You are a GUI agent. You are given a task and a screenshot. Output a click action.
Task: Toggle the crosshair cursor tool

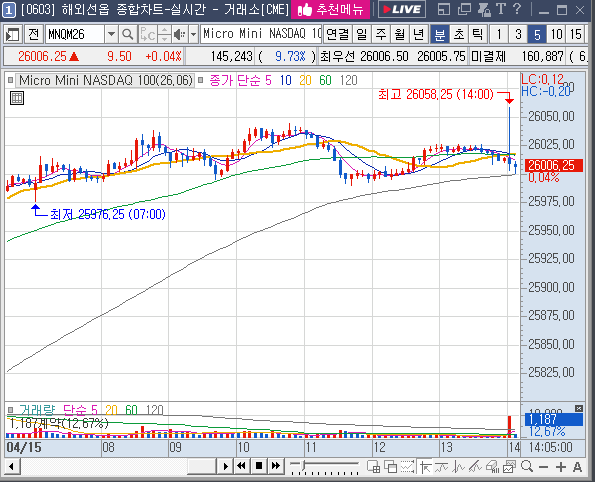425,466
